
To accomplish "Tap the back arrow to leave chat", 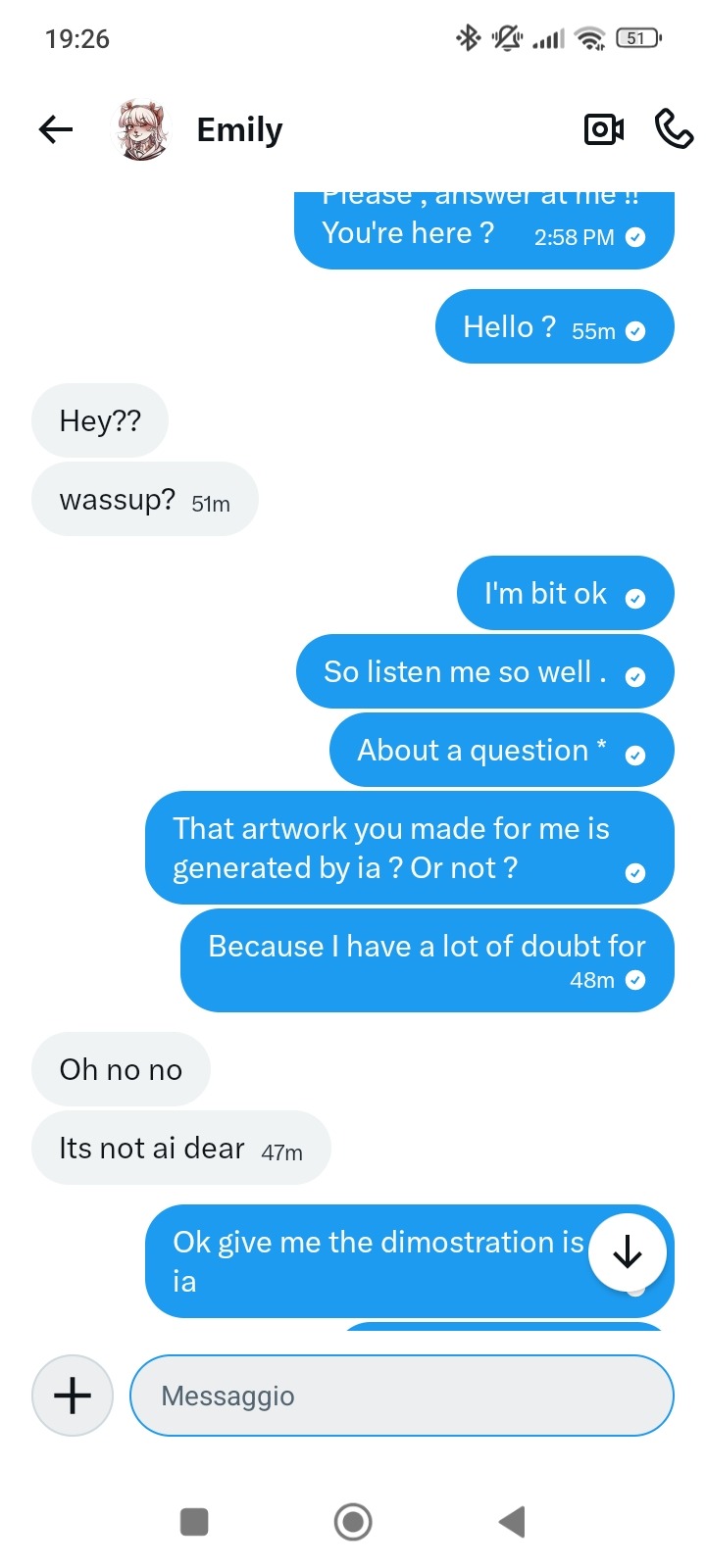I will tap(56, 129).
